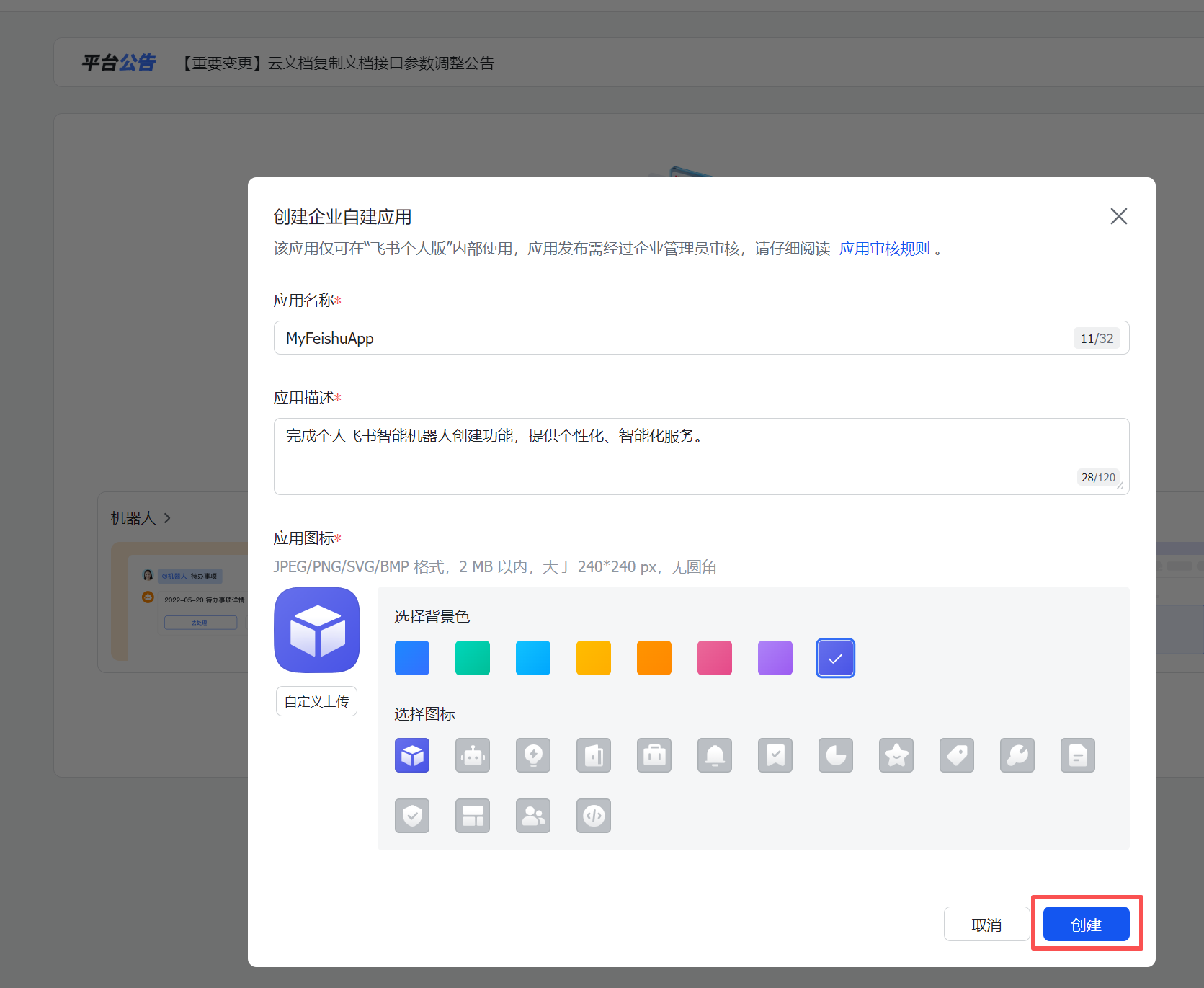
Task: Select the book app icon
Action: pyautogui.click(x=594, y=755)
